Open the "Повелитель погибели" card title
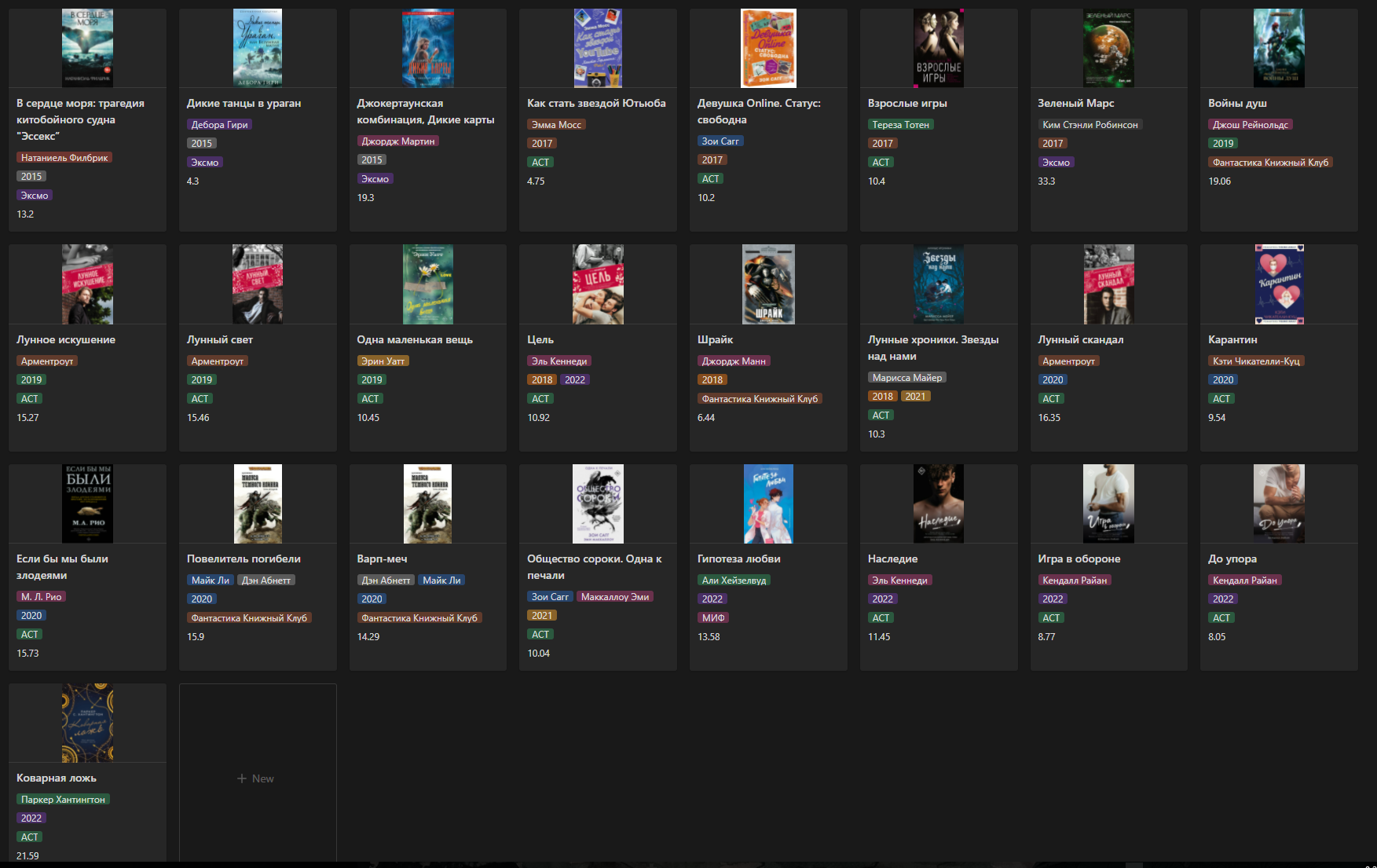The height and width of the screenshot is (868, 1377). tap(244, 559)
